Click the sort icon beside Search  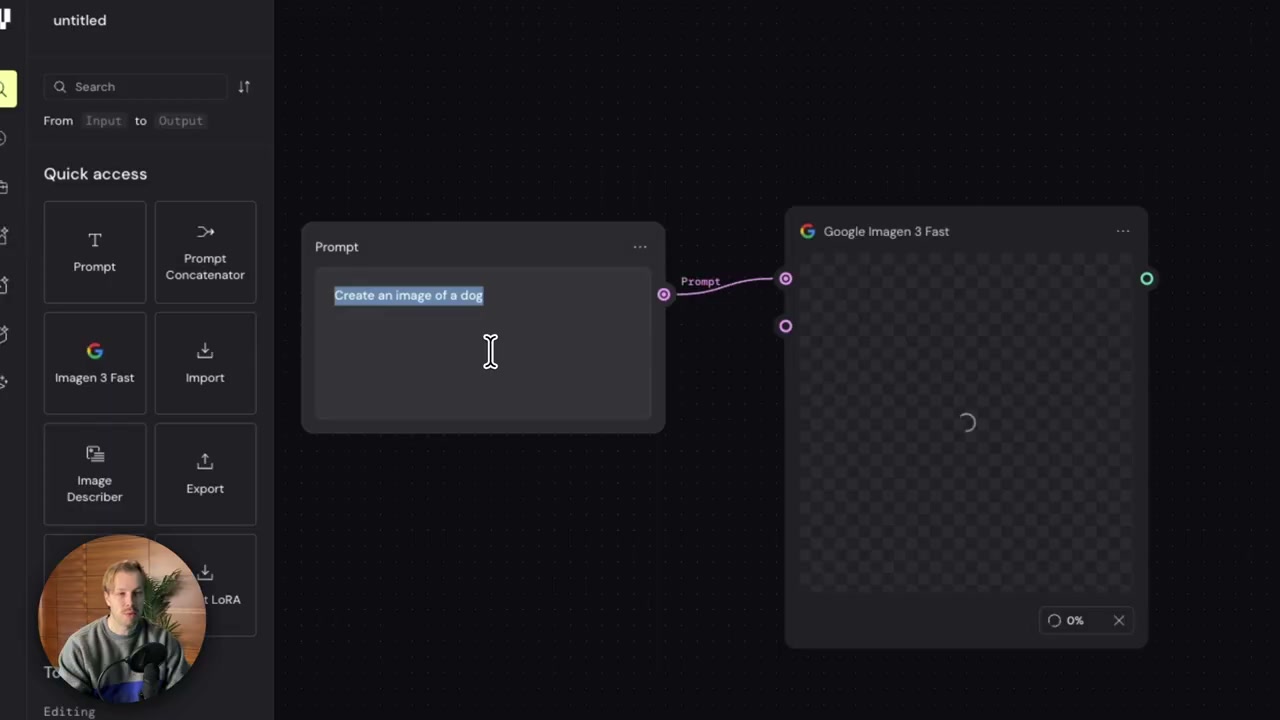[x=244, y=87]
